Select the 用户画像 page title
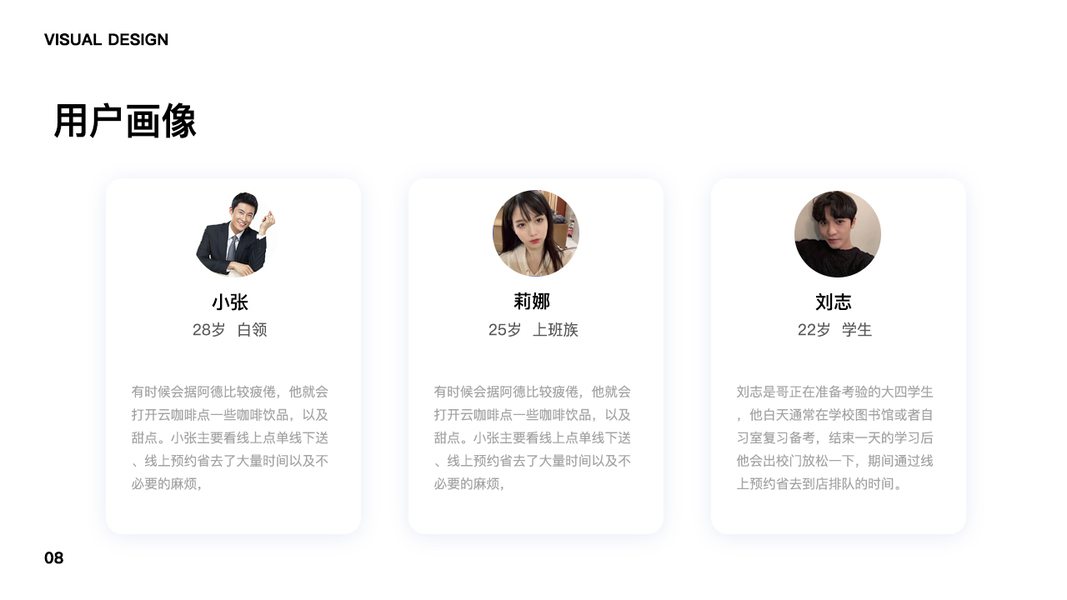This screenshot has height=600, width=1067. [125, 121]
